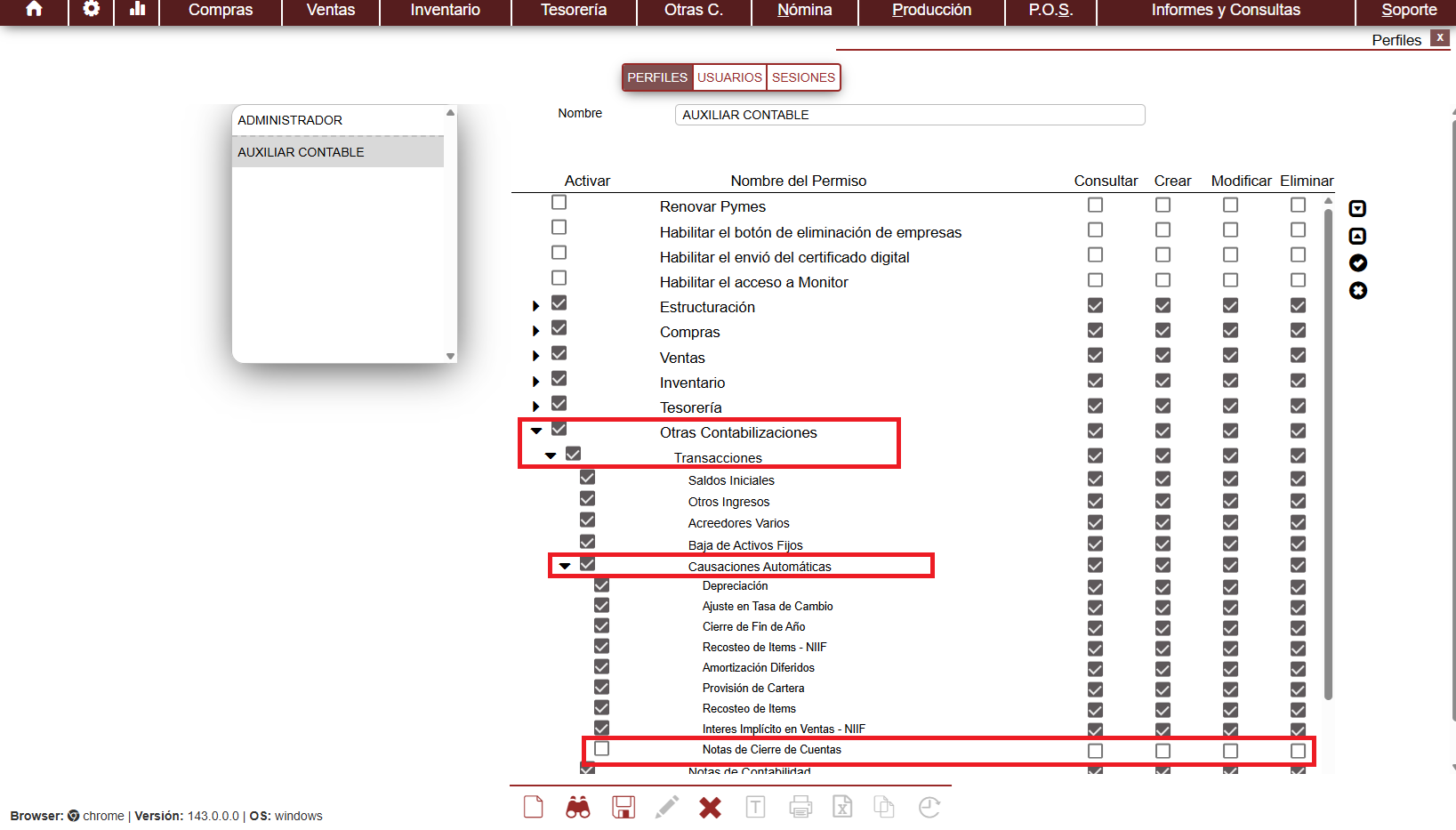Uncheck the Saldos Iniciales activar checkbox

[x=587, y=478]
